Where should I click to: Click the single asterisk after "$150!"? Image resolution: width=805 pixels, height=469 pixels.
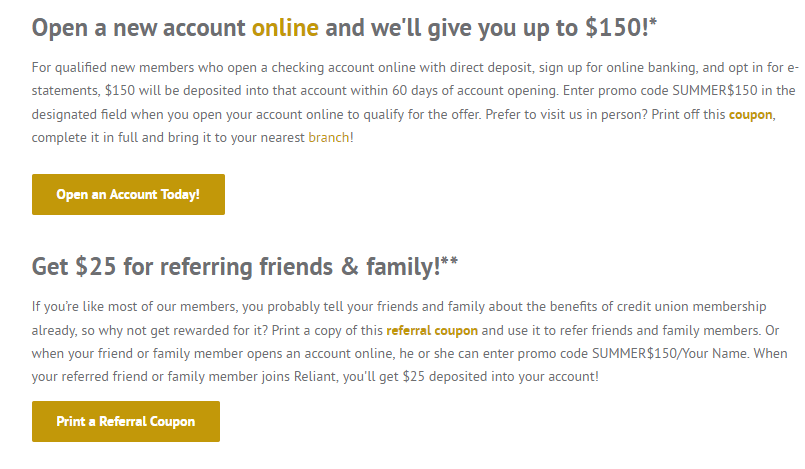653,22
